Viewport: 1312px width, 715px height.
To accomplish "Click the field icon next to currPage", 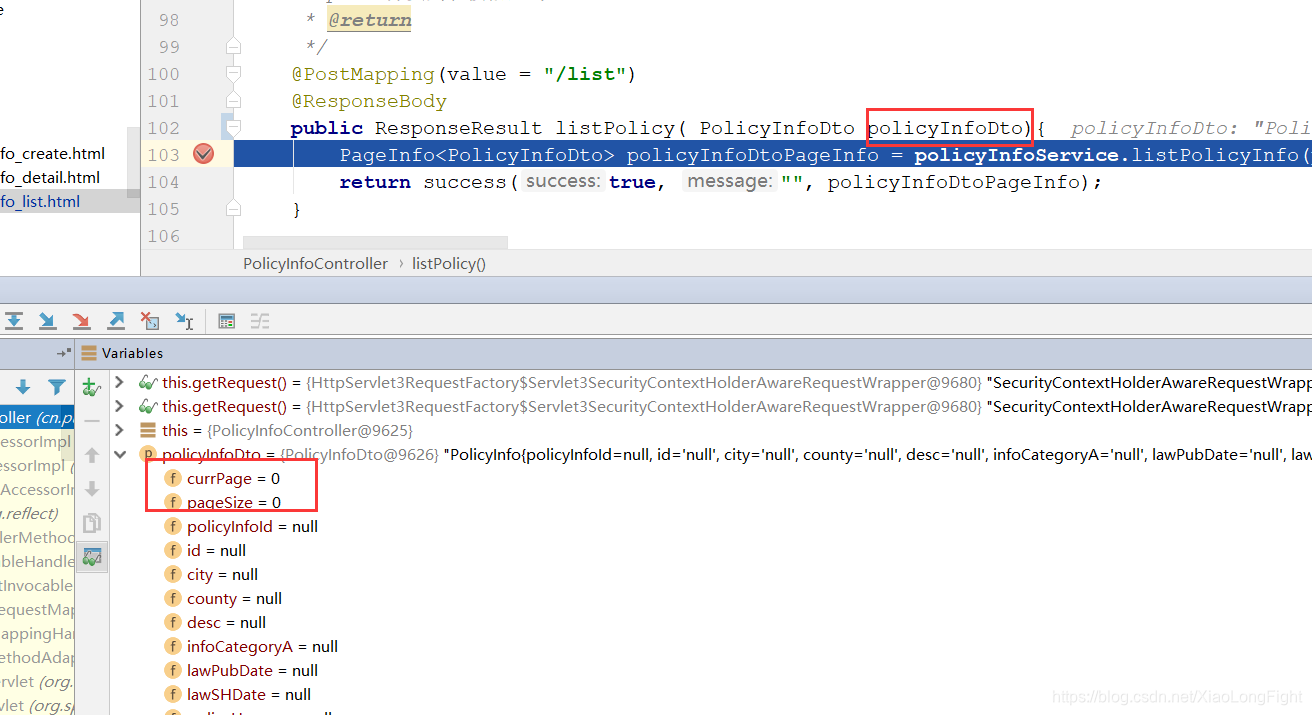I will pyautogui.click(x=173, y=479).
